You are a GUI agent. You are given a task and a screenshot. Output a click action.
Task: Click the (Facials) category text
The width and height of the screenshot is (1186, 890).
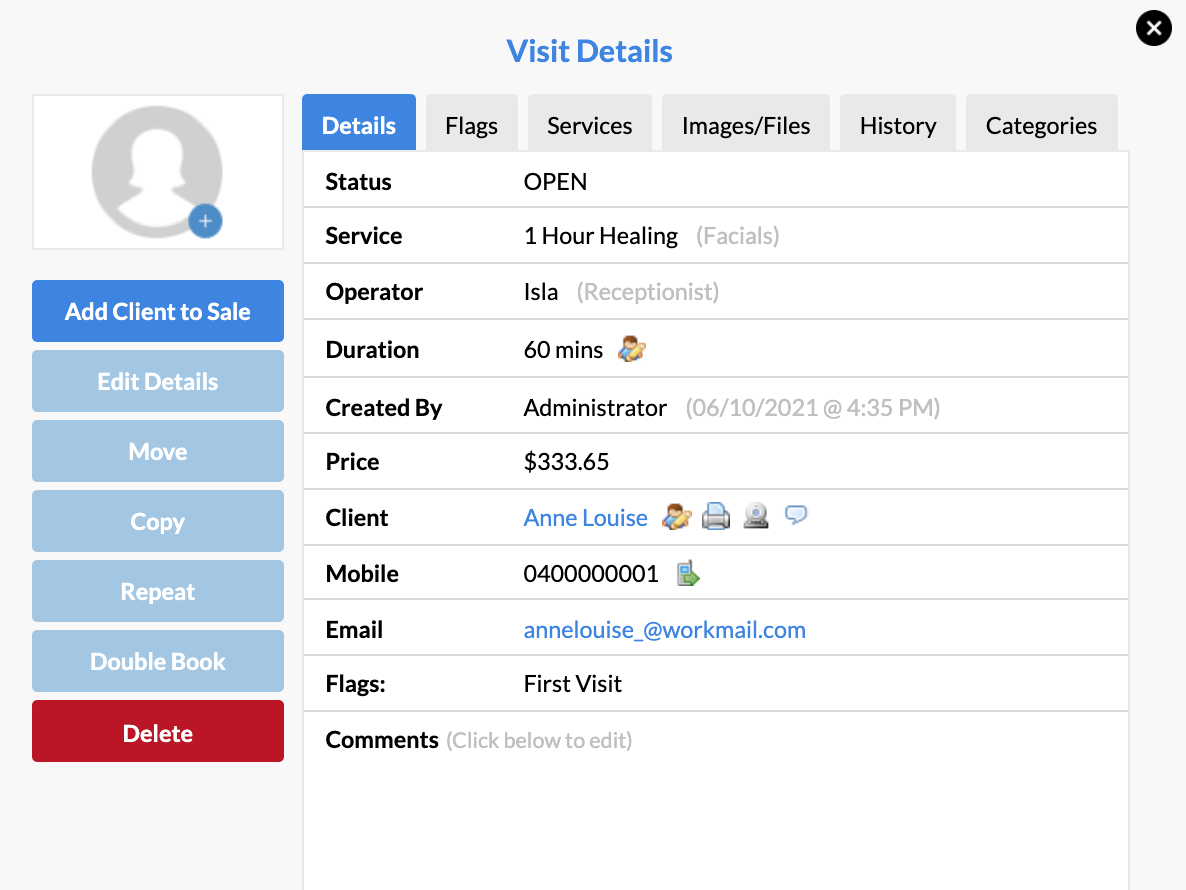point(737,236)
